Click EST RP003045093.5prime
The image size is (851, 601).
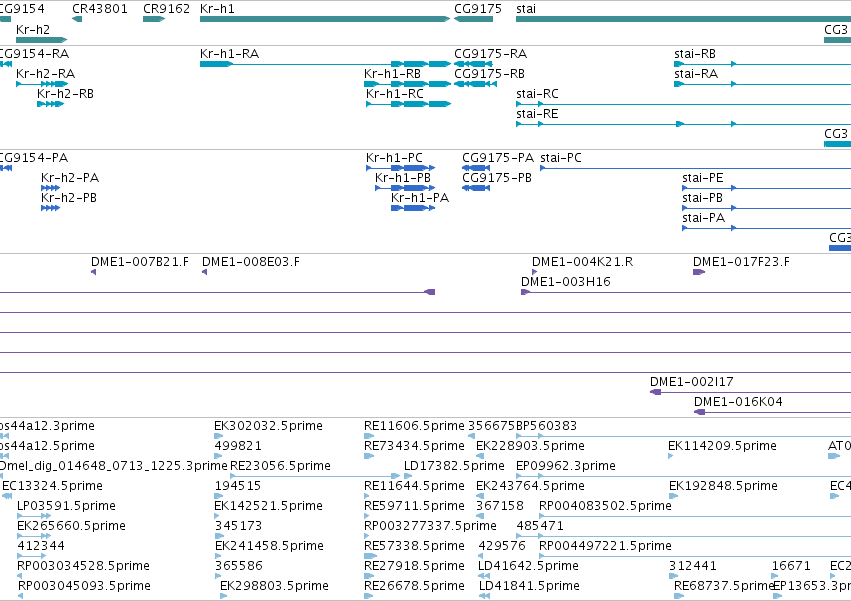[x=21, y=596]
